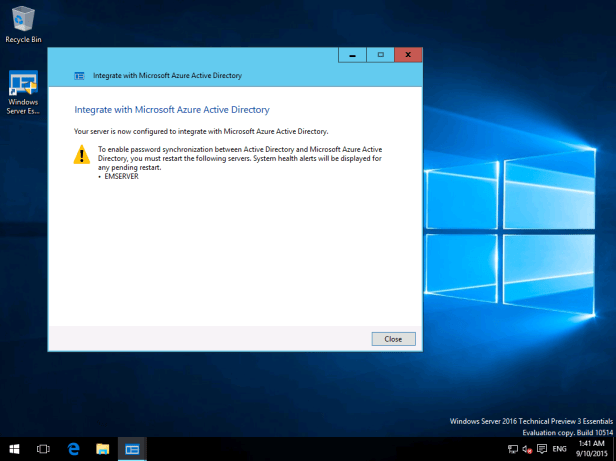Open the Windows Start menu

pos(14,449)
